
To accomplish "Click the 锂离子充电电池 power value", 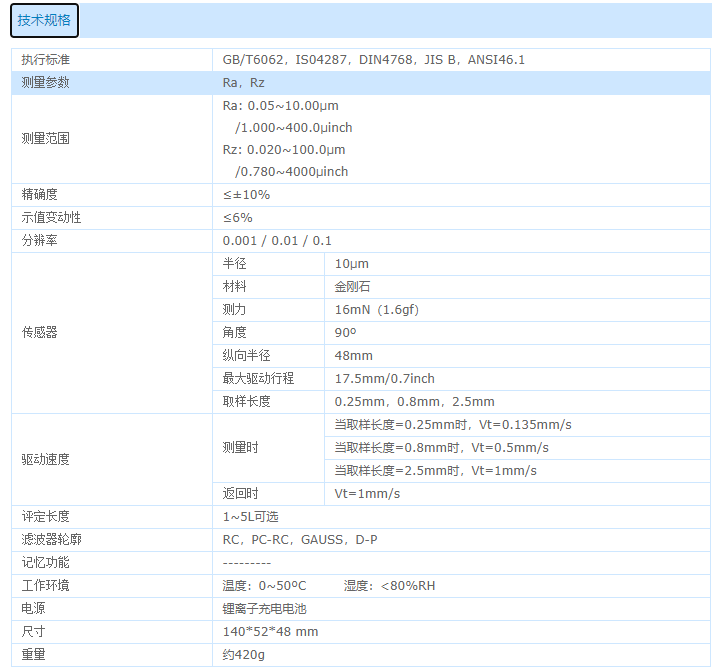I will tap(264, 609).
